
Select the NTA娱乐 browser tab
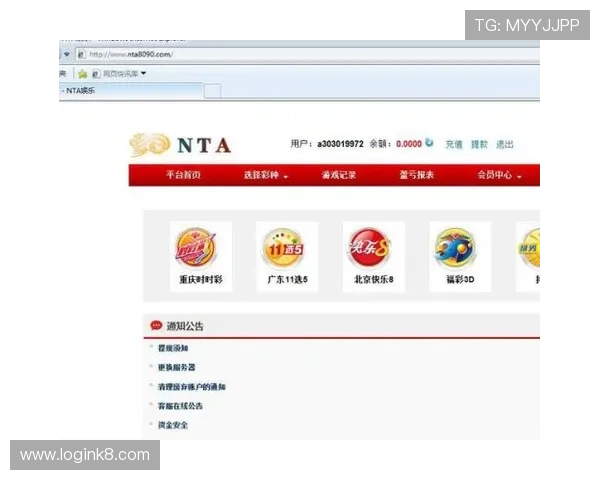(130, 91)
